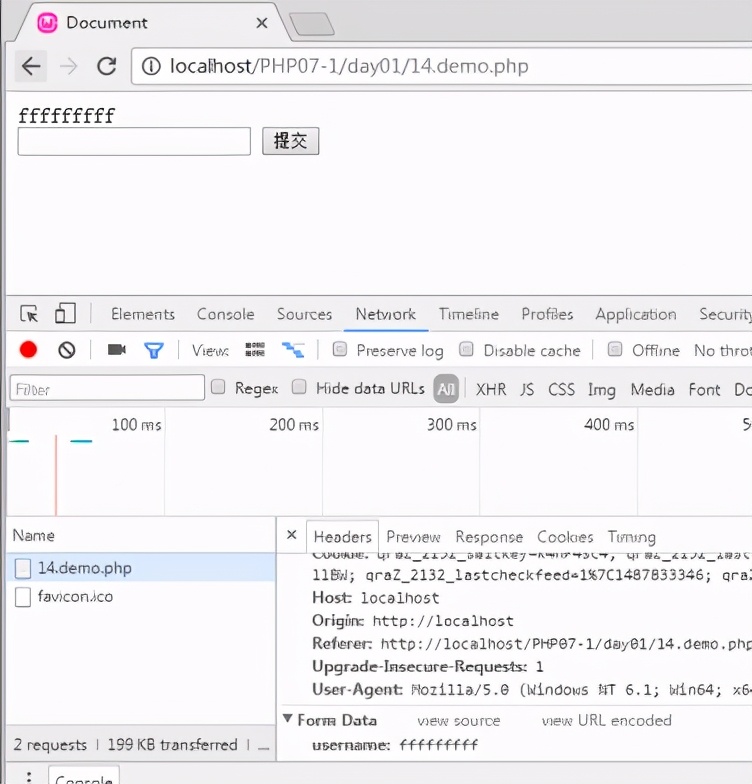
Task: Focus the address bar URL
Action: [349, 66]
